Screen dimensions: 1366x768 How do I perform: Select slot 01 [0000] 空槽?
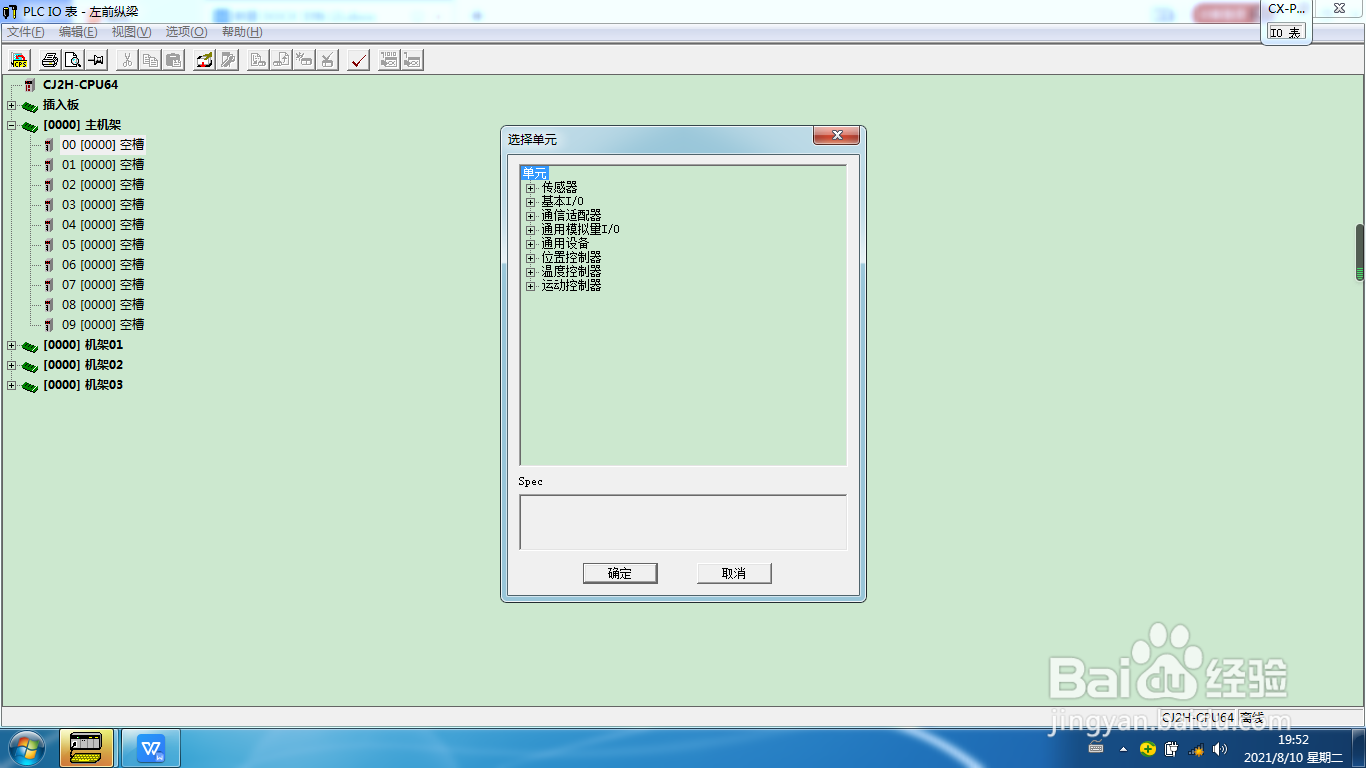tap(103, 165)
